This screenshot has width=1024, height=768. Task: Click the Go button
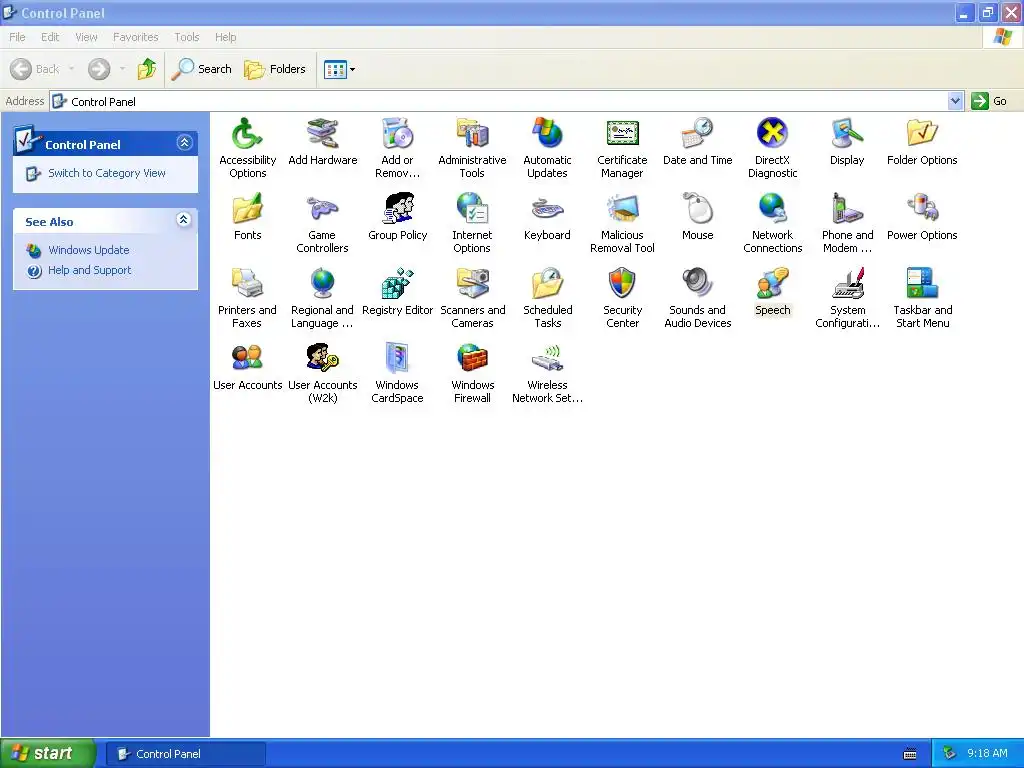coord(990,101)
